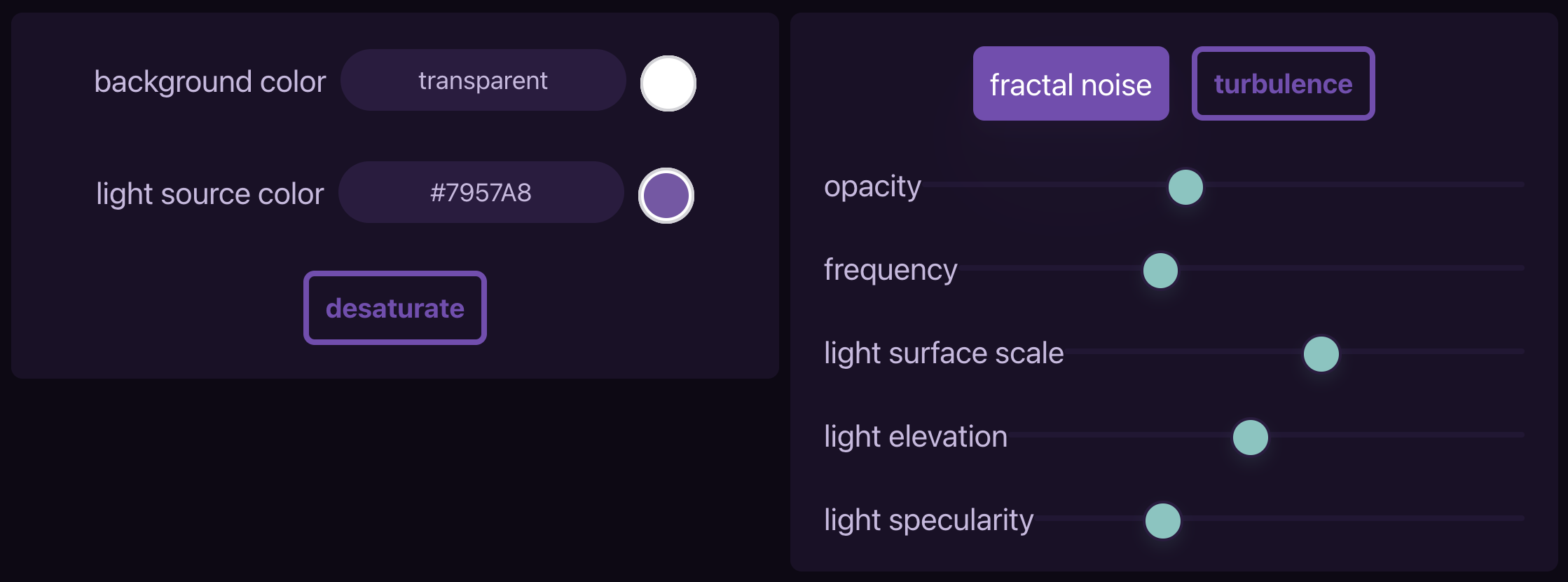
Task: Click the opacity label
Action: click(872, 187)
